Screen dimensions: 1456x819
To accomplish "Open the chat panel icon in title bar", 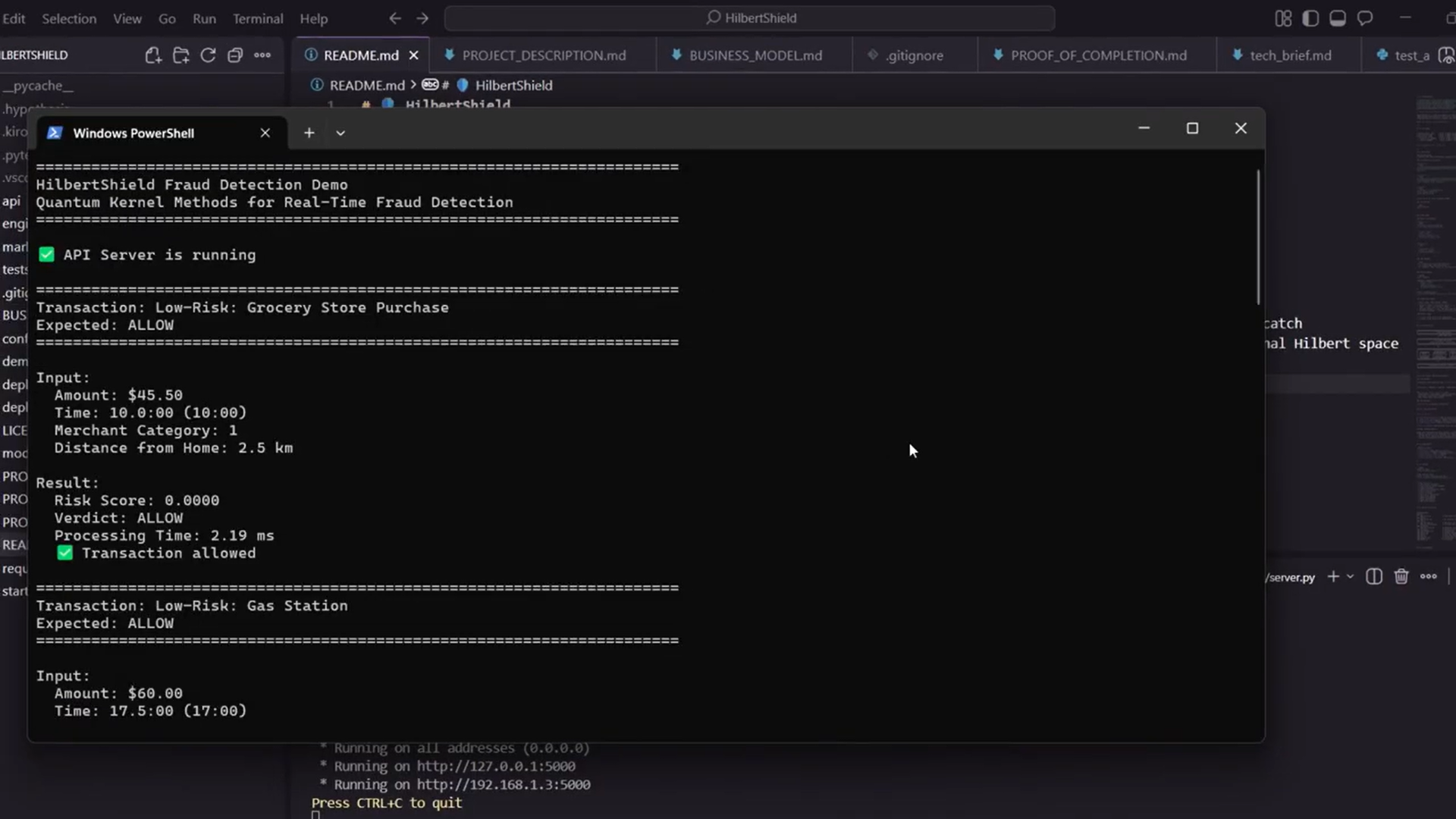I will (x=1365, y=18).
